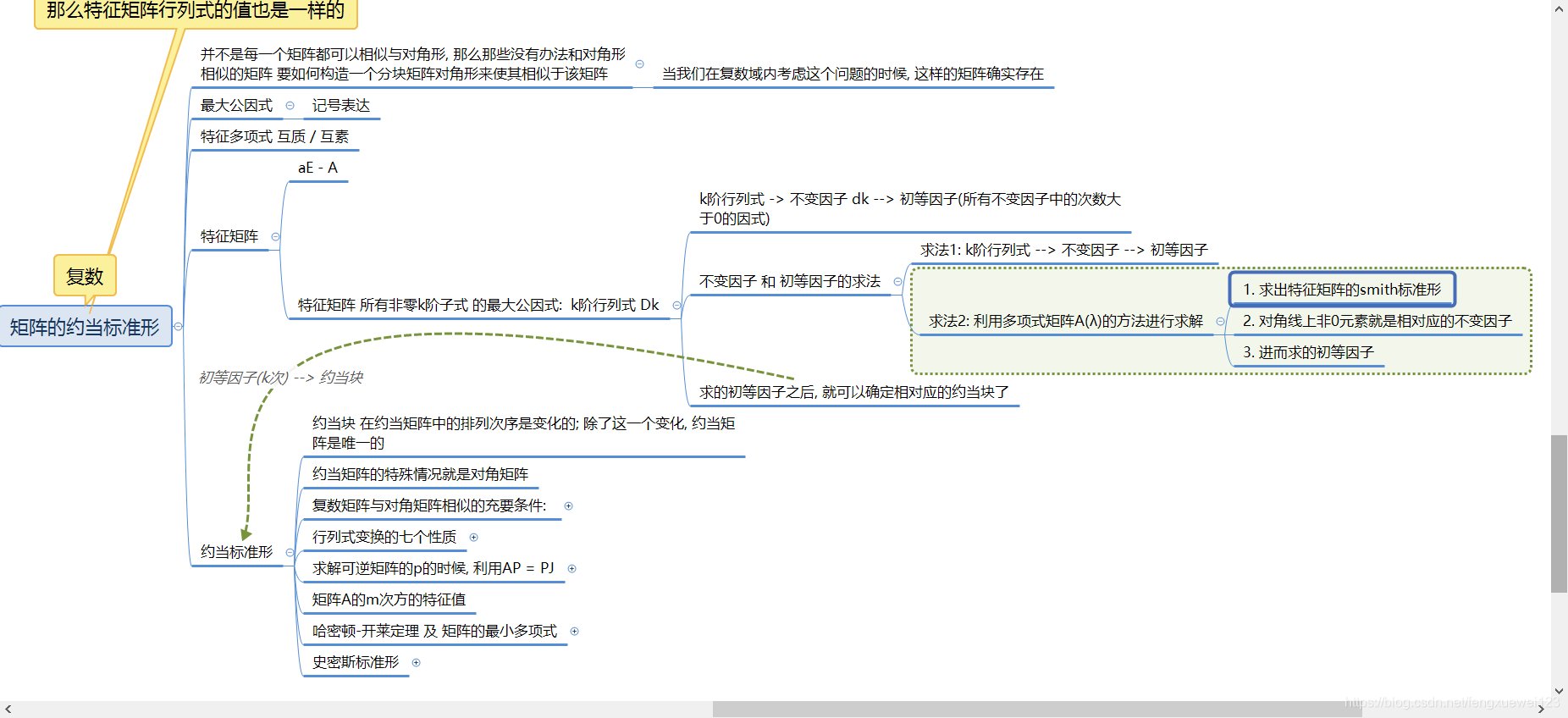
Task: Select the 史密斯标准形 node
Action: 356,663
